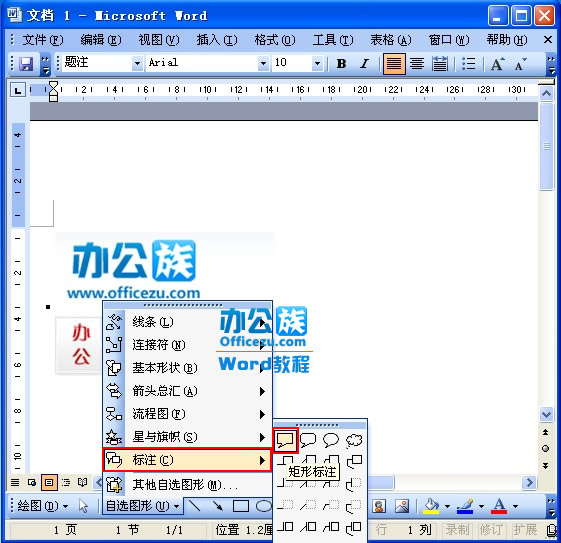Toggle 扩展 extend selection in status bar
The height and width of the screenshot is (543, 561).
coord(525,530)
